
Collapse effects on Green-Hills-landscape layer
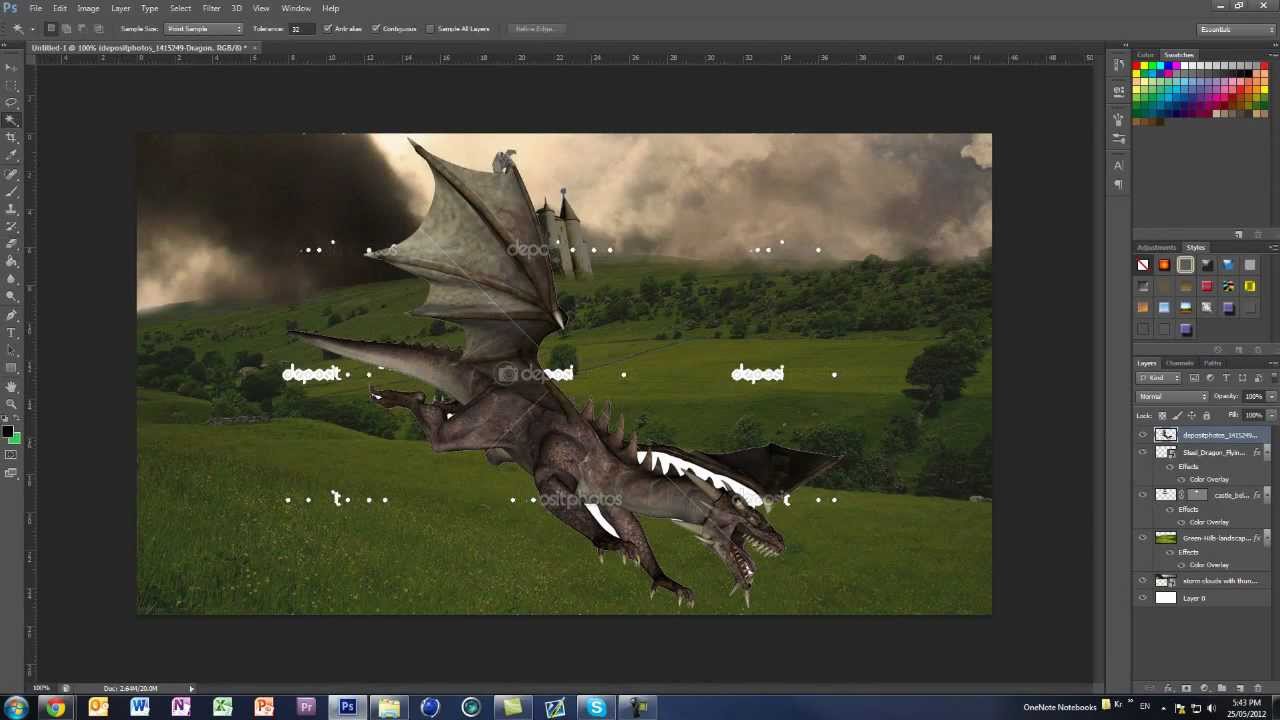[x=1266, y=538]
